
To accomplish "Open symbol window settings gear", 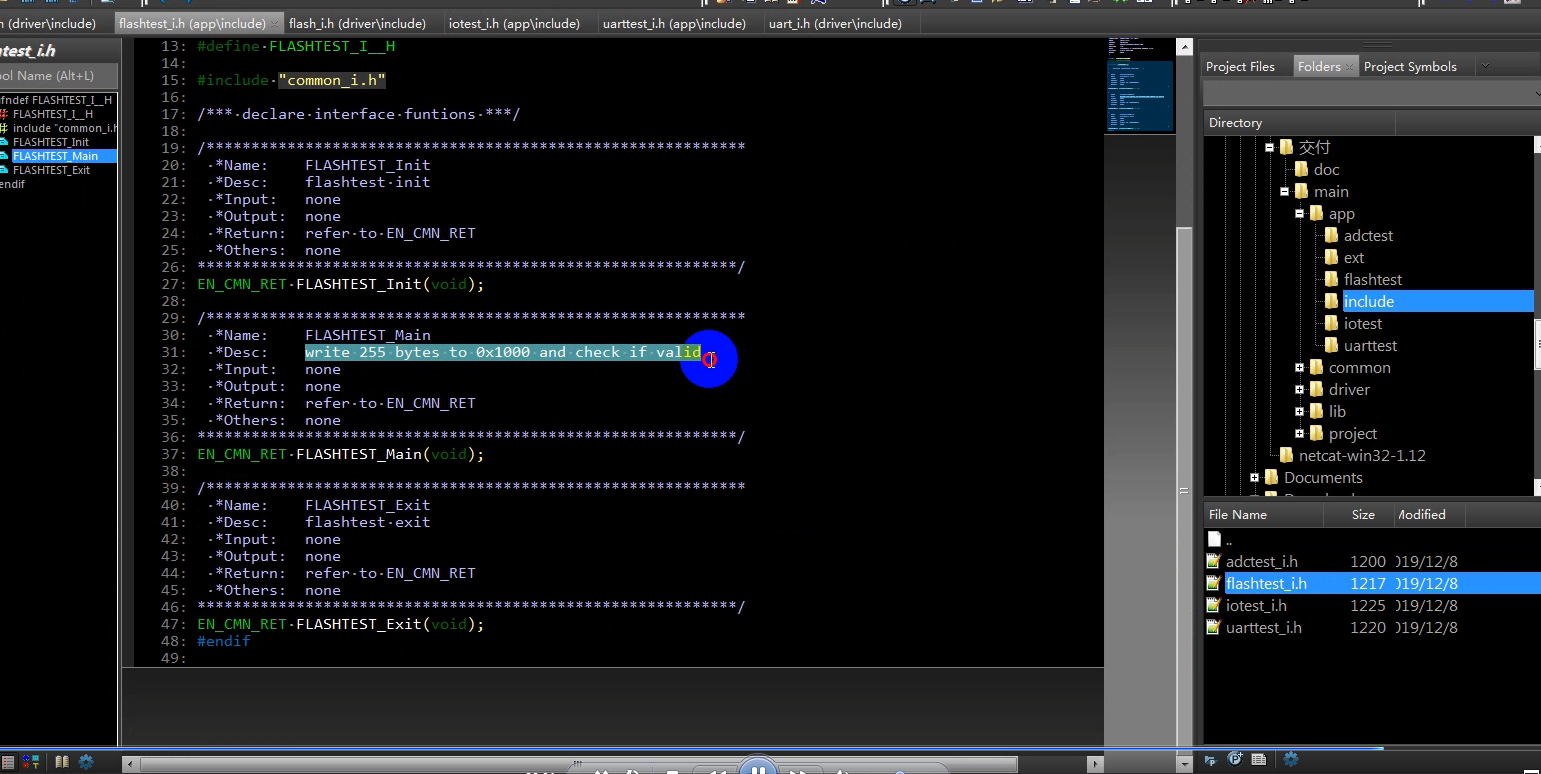I will tap(86, 761).
